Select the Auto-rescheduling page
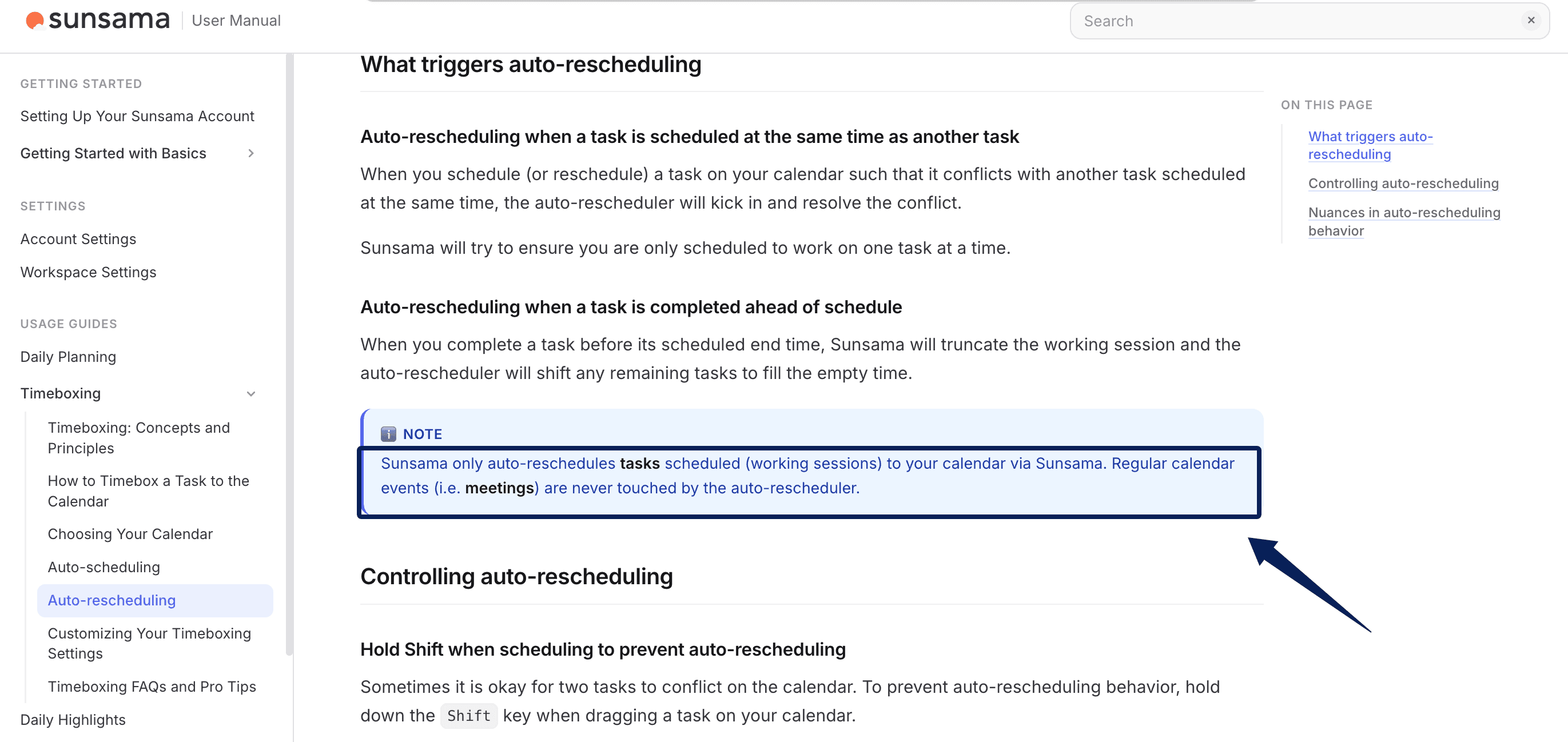The width and height of the screenshot is (1568, 742). pyautogui.click(x=154, y=600)
